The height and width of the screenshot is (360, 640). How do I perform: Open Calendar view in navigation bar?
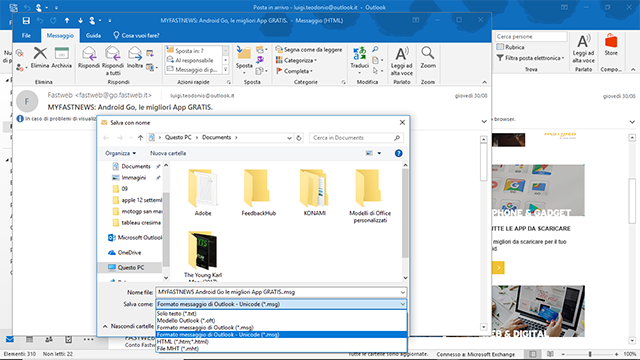point(29,339)
